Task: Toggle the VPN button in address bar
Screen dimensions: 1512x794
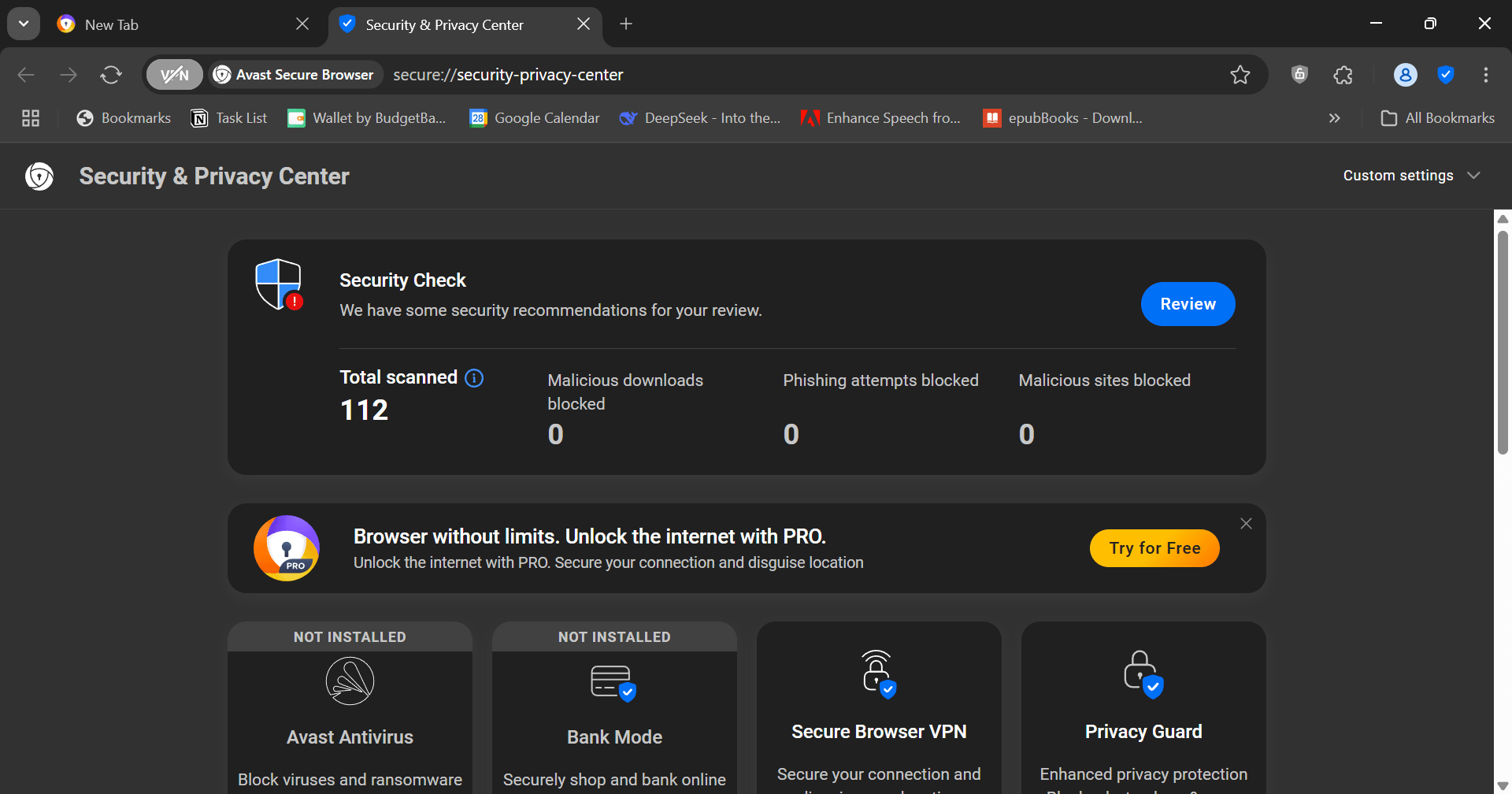Action: (174, 75)
